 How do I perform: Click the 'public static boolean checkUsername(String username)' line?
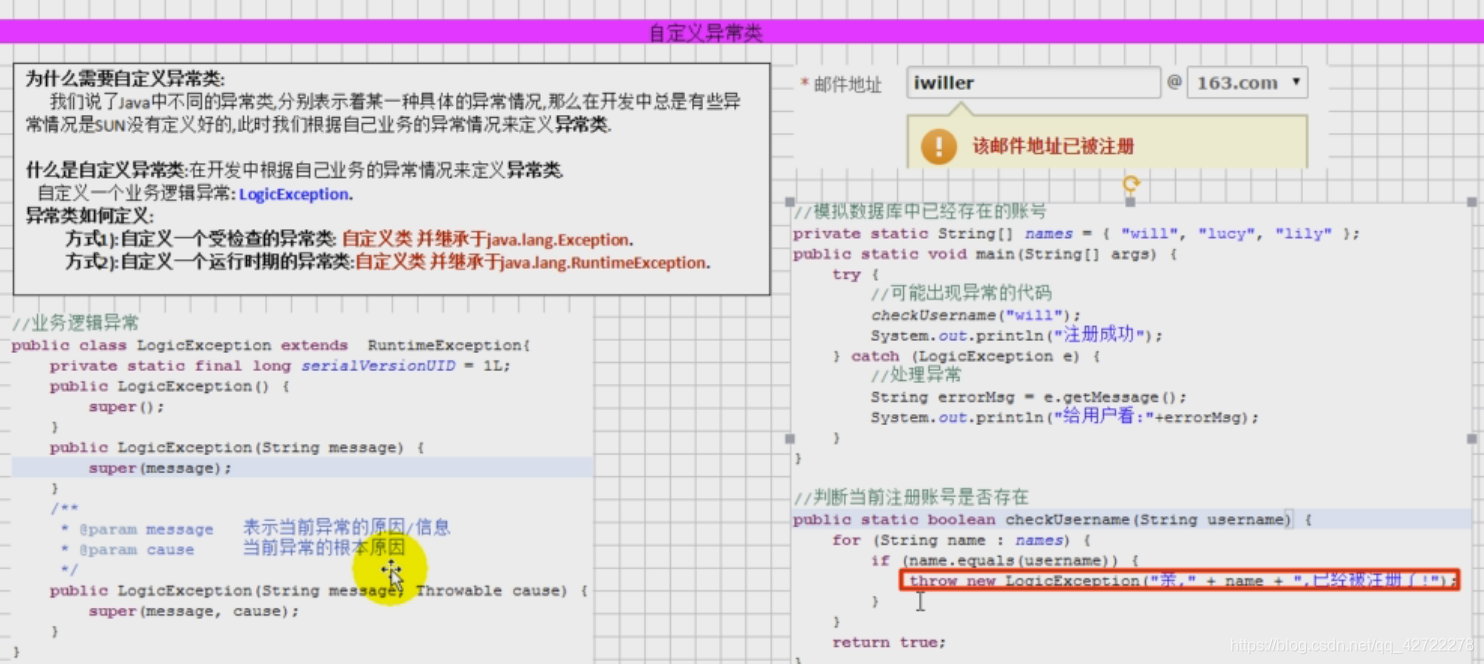point(1052,519)
